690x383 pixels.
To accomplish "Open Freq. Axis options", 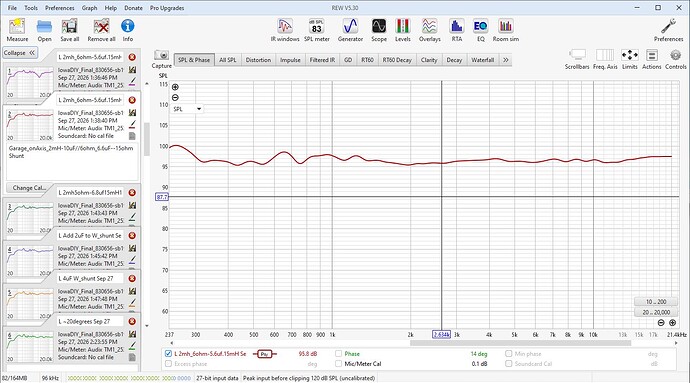I will (605, 59).
